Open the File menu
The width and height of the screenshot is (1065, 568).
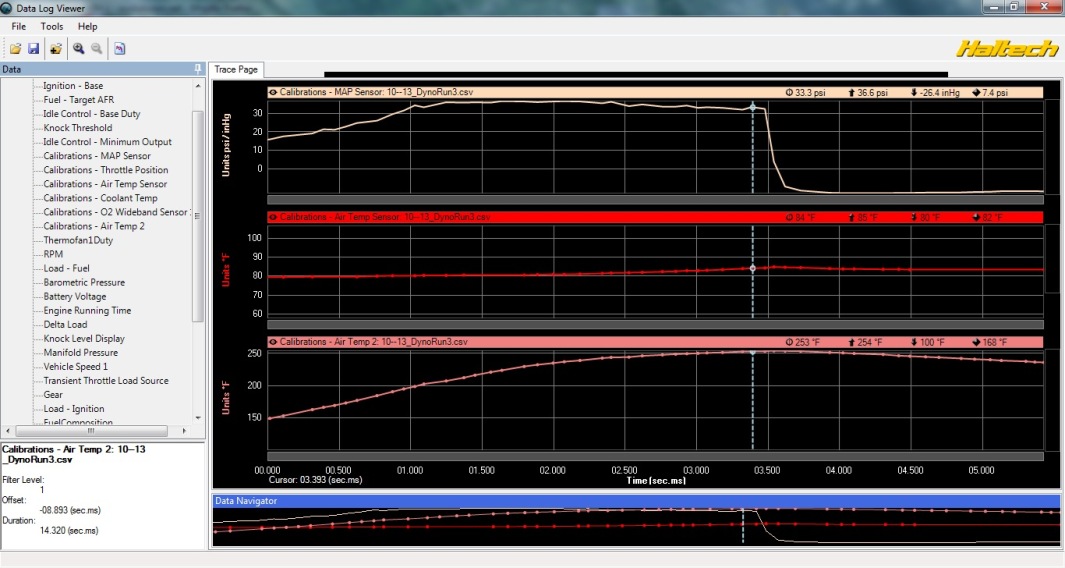19,26
